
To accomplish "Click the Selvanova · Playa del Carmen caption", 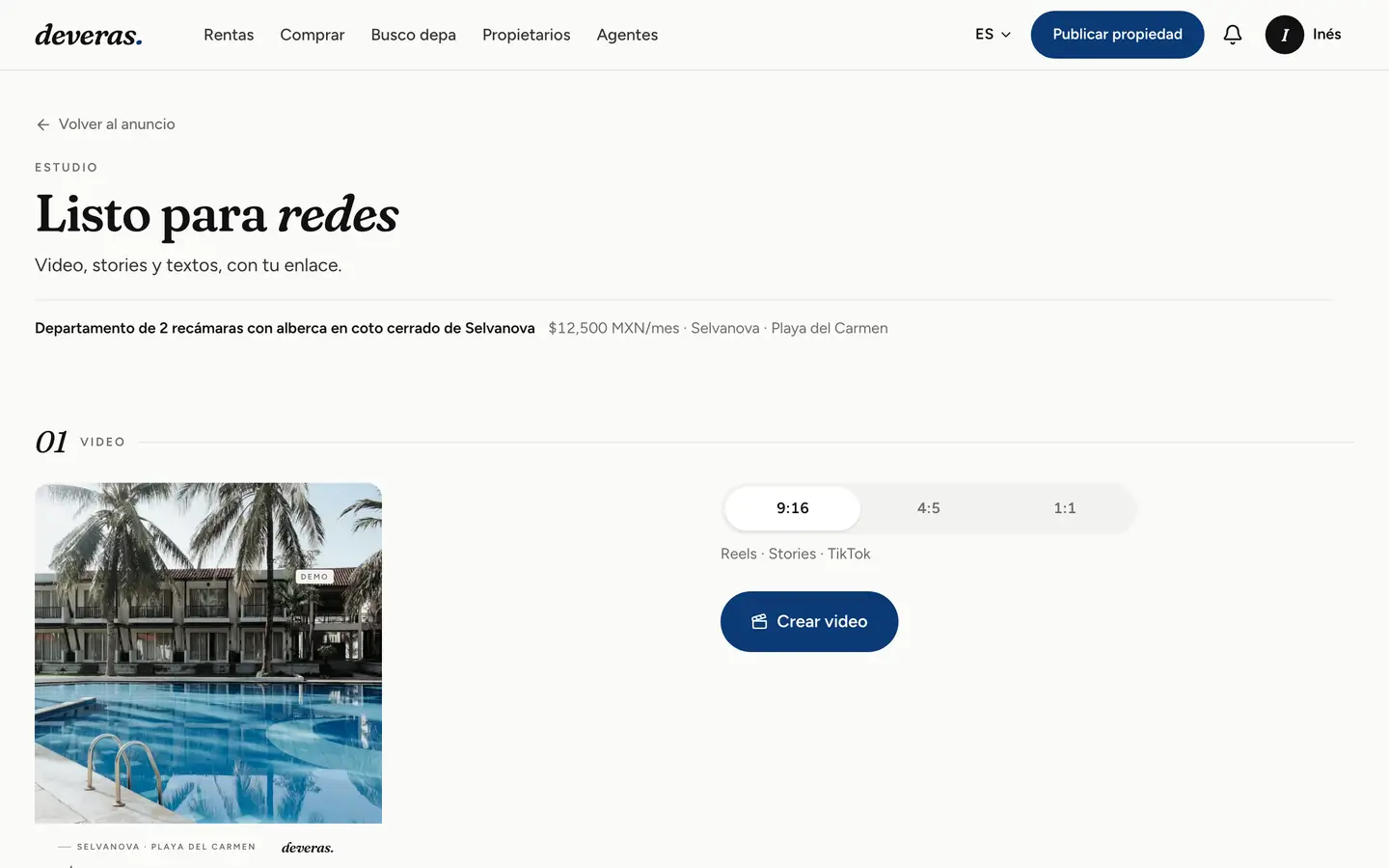I will (166, 847).
